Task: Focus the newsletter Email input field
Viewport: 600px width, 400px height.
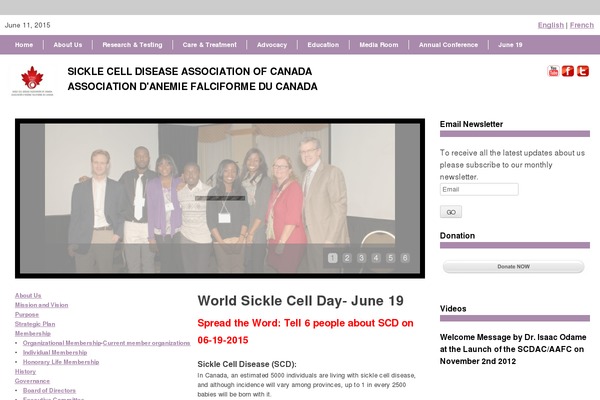Action: tap(479, 189)
